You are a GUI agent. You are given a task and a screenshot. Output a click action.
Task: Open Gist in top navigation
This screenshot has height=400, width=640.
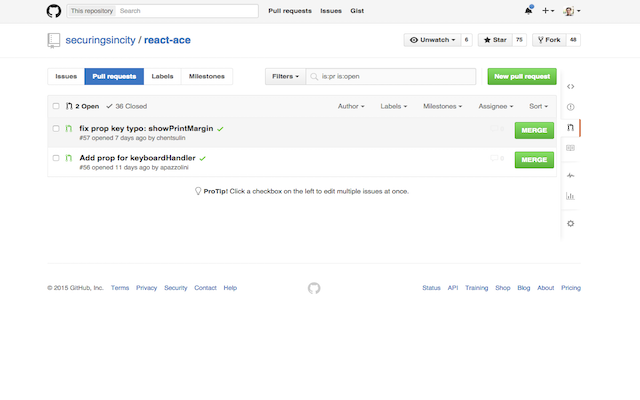357,11
